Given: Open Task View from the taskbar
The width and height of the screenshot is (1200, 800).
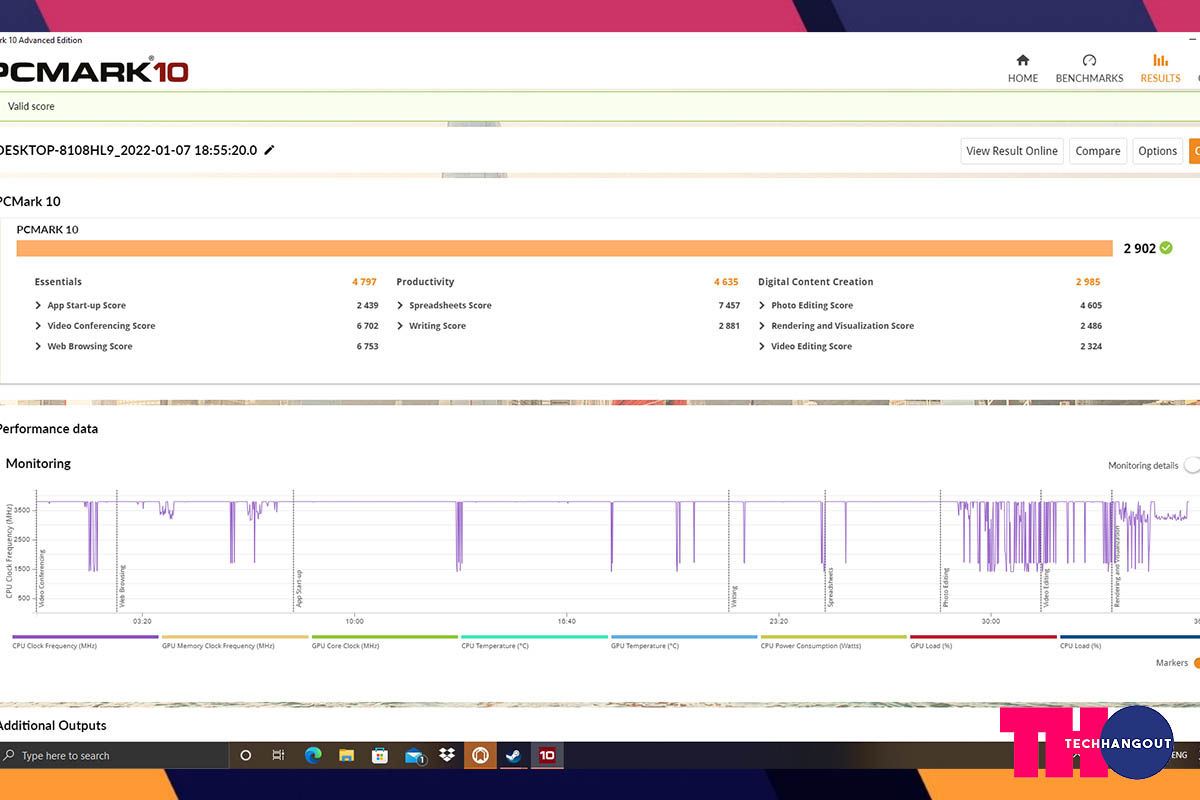Looking at the screenshot, I should click(x=279, y=755).
